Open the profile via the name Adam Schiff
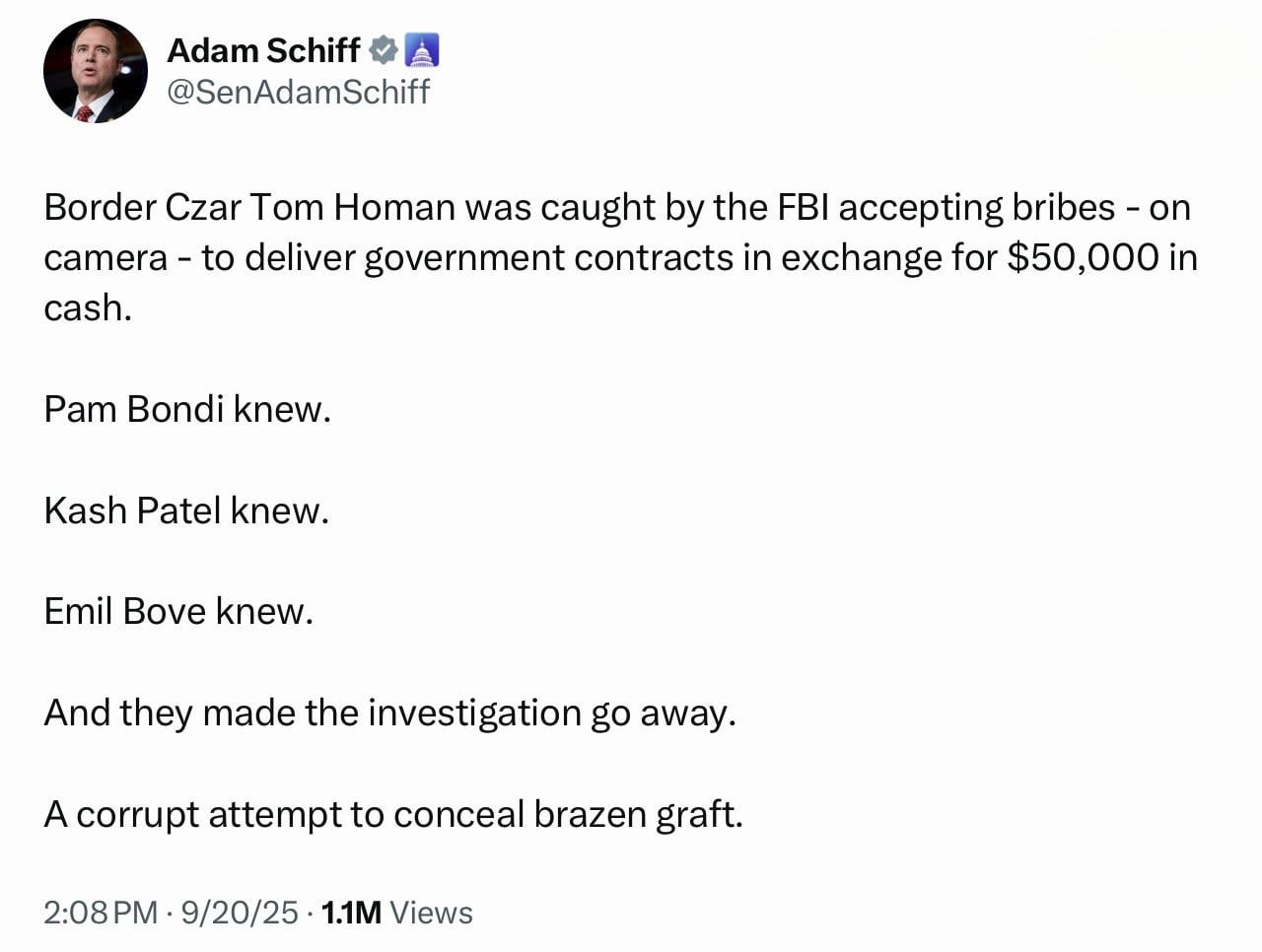The image size is (1262, 952). pyautogui.click(x=262, y=50)
